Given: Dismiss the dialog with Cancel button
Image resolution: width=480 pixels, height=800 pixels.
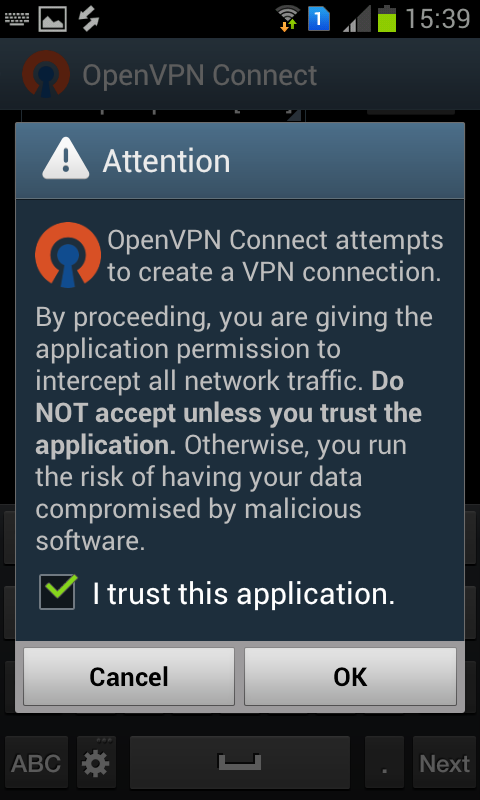Looking at the screenshot, I should pyautogui.click(x=129, y=677).
